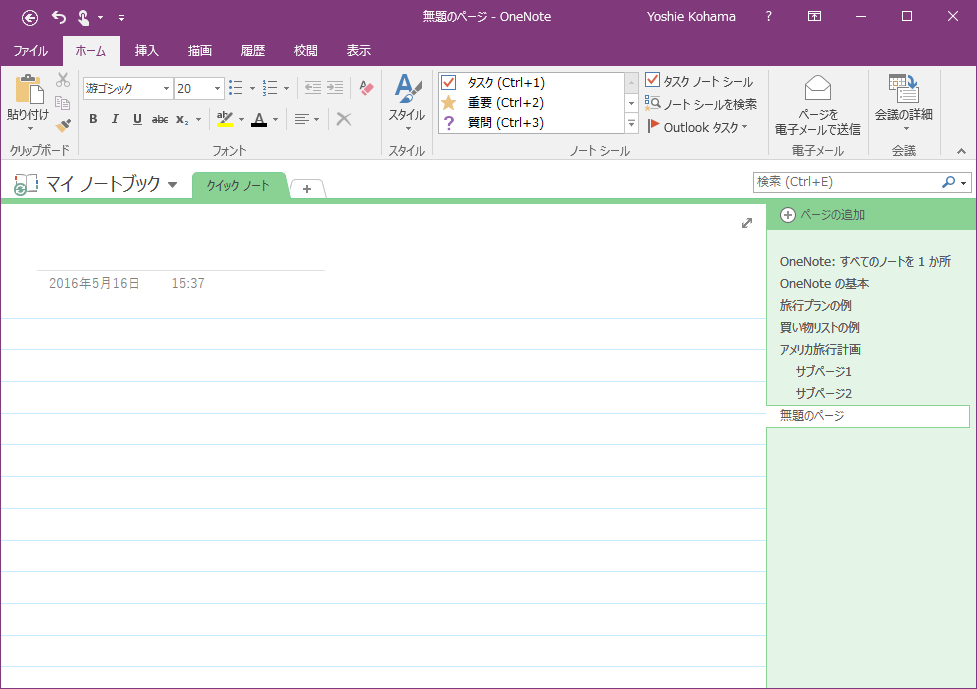This screenshot has height=689, width=977.
Task: Open numbering style dropdown arrow
Action: click(287, 88)
